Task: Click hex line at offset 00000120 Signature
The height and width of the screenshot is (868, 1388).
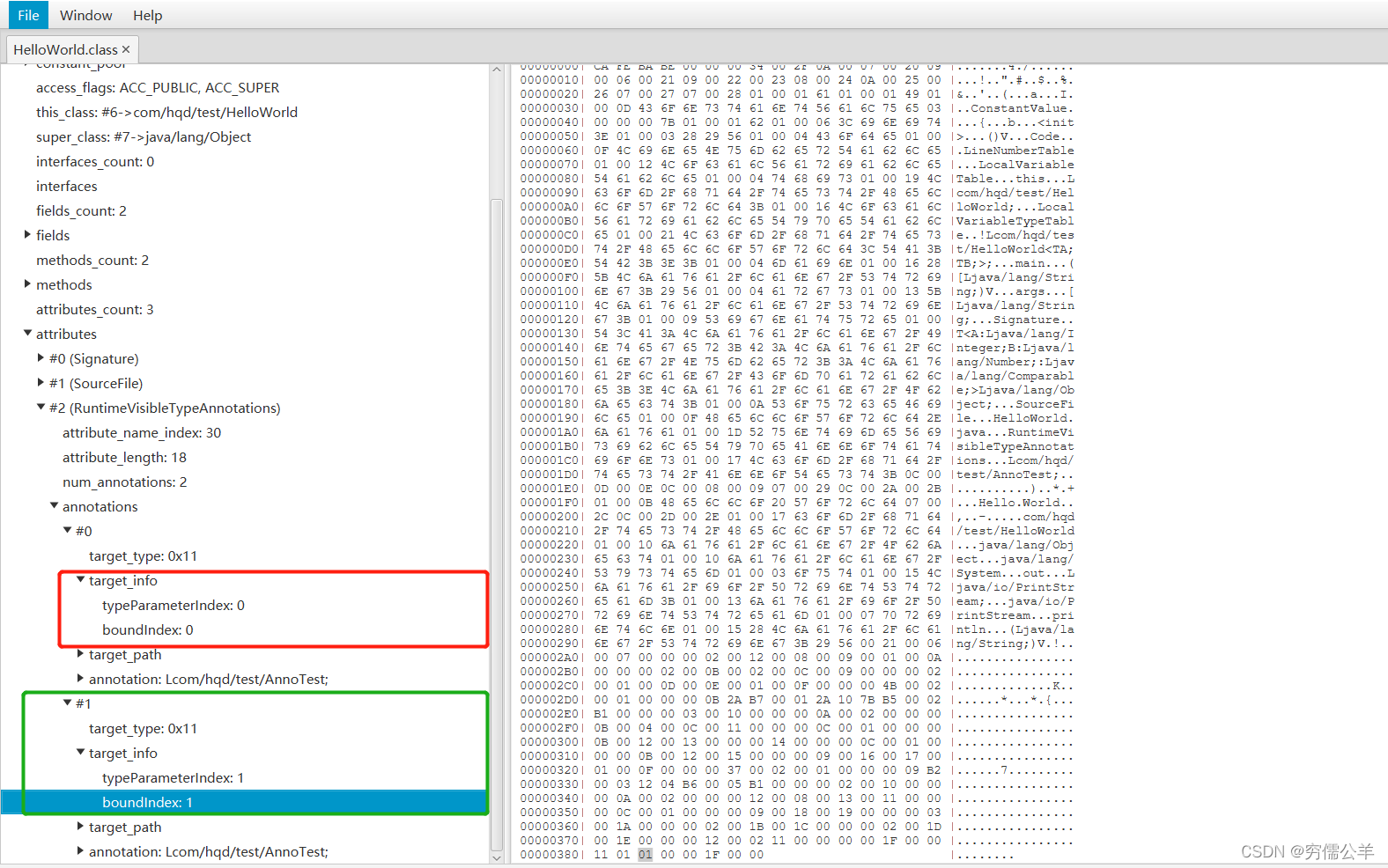Action: (796, 320)
